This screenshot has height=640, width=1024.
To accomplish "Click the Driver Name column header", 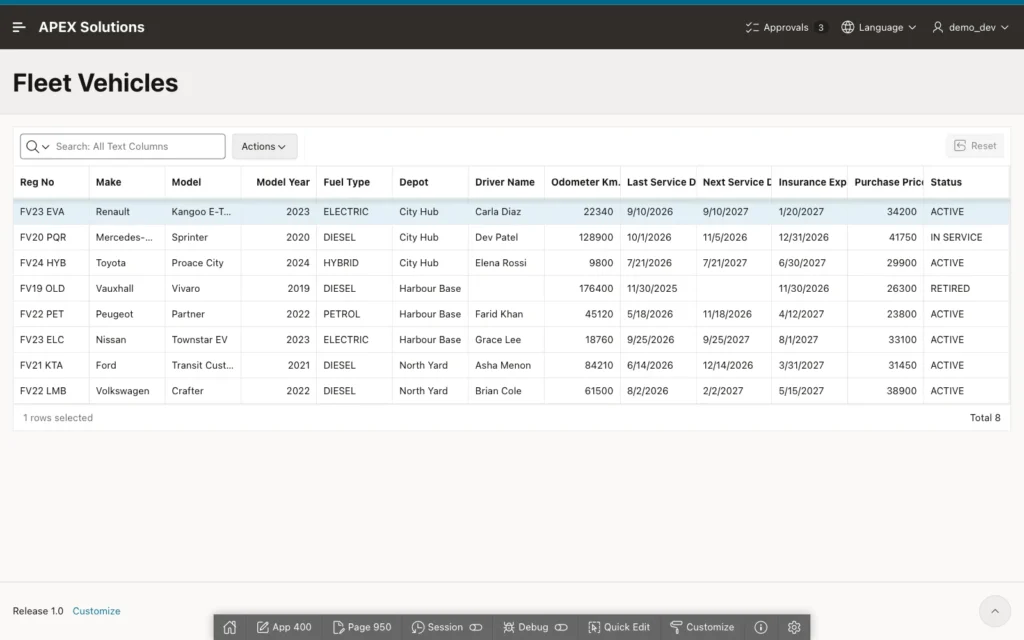I will [x=505, y=182].
